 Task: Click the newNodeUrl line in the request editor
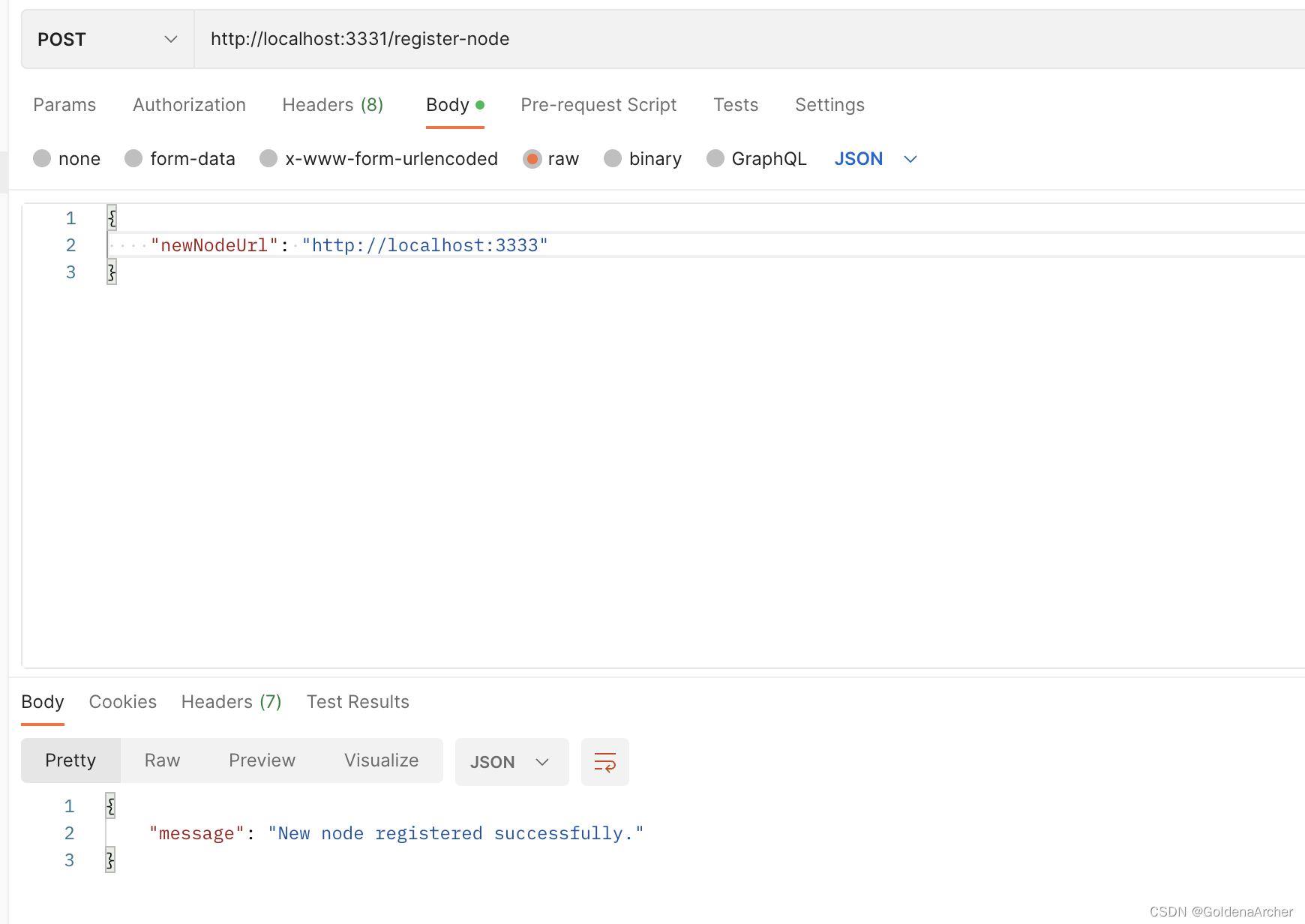705,245
